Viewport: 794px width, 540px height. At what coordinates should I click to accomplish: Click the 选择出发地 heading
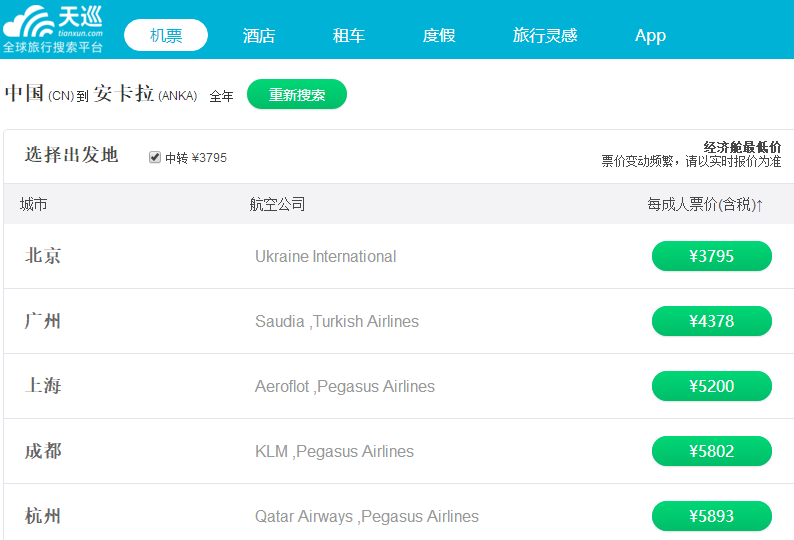tap(71, 155)
